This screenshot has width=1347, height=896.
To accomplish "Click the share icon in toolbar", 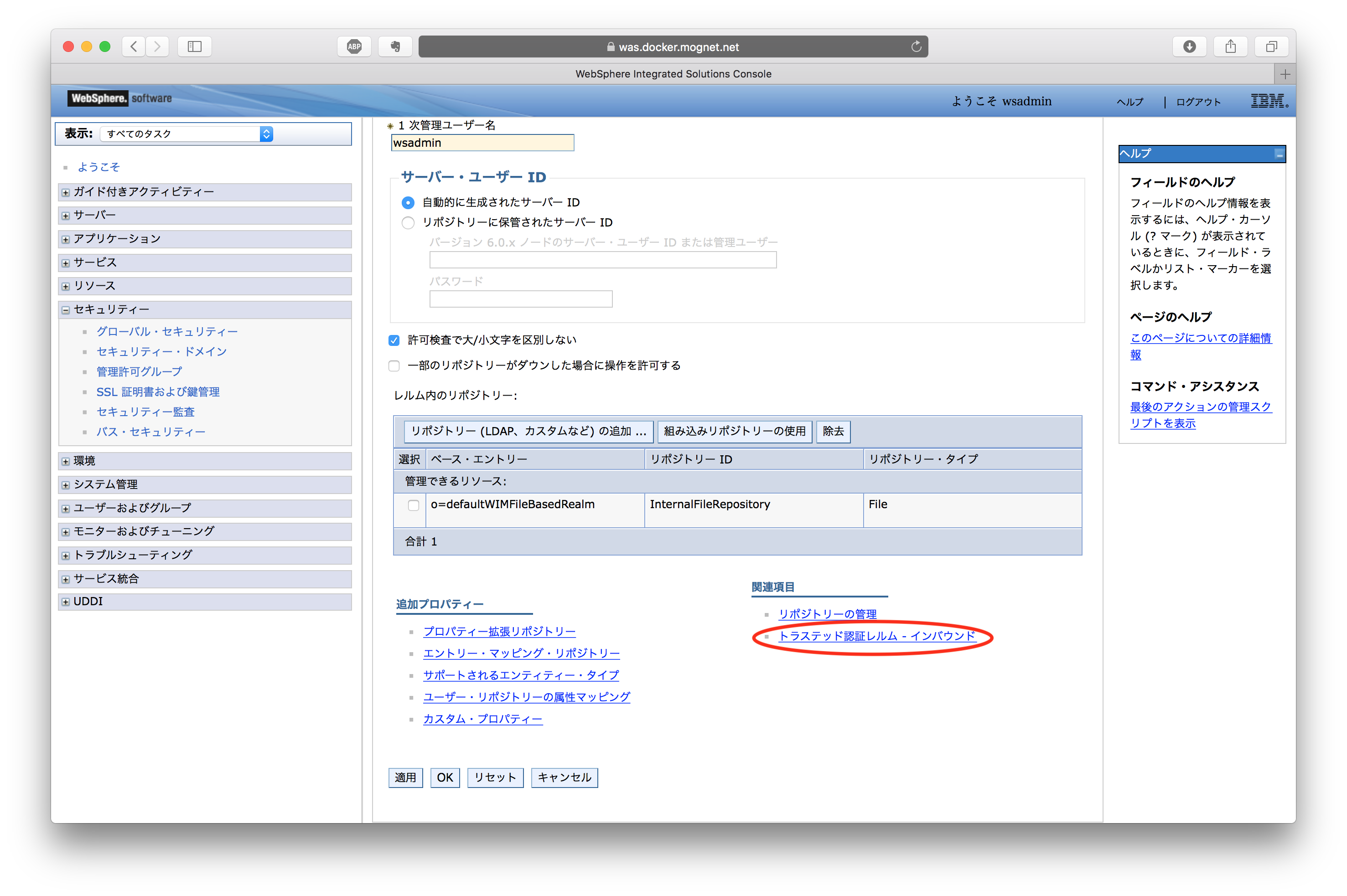I will coord(1230,46).
